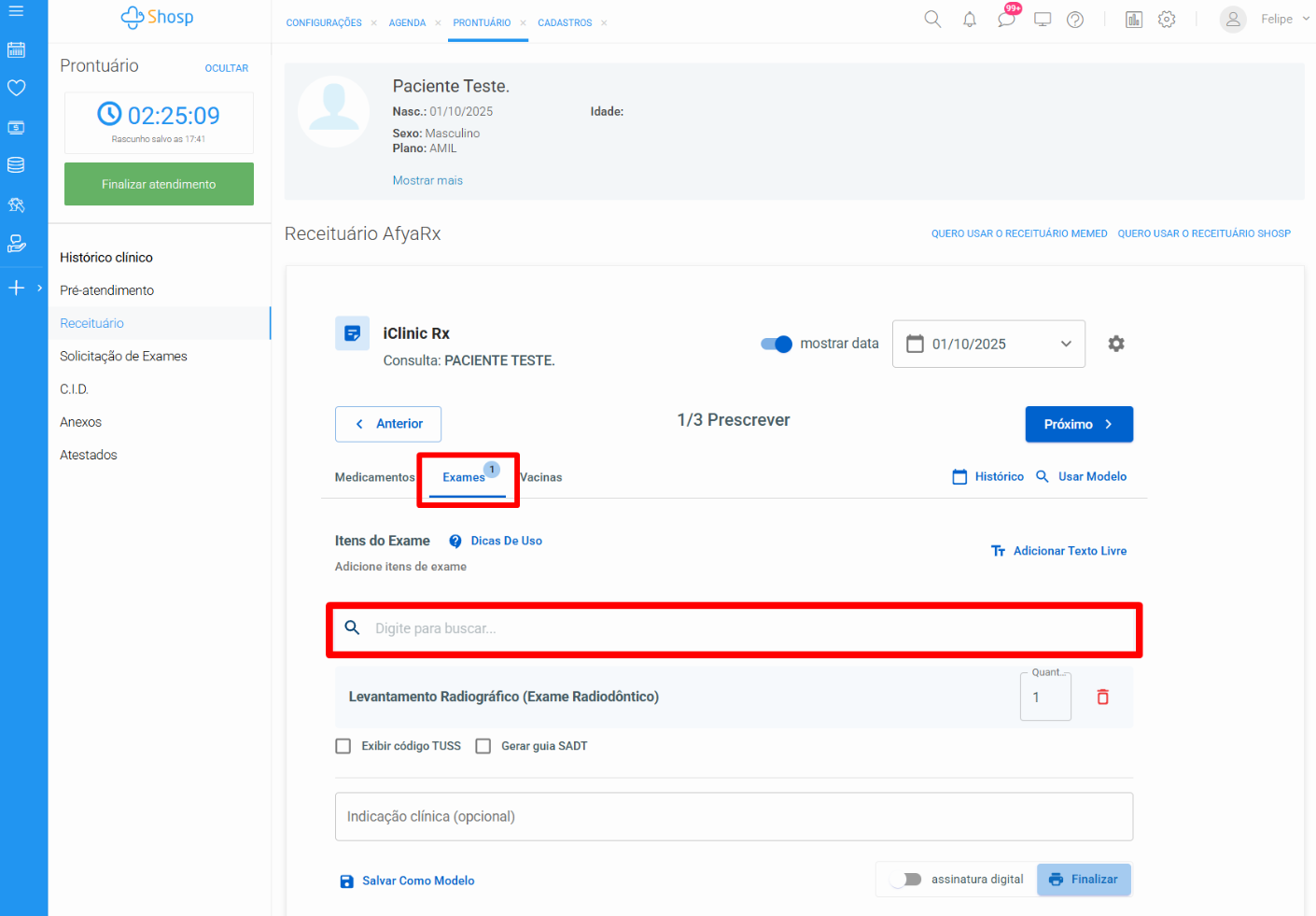Click the search magnifier in top bar
The width and height of the screenshot is (1316, 916).
point(932,20)
